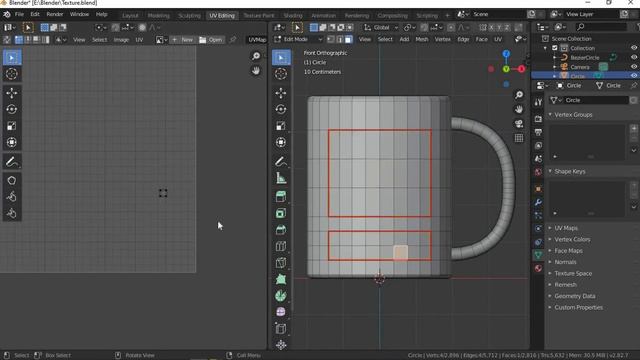Enable edge select mode in 3D viewport
The height and width of the screenshot is (360, 640).
tap(339, 40)
